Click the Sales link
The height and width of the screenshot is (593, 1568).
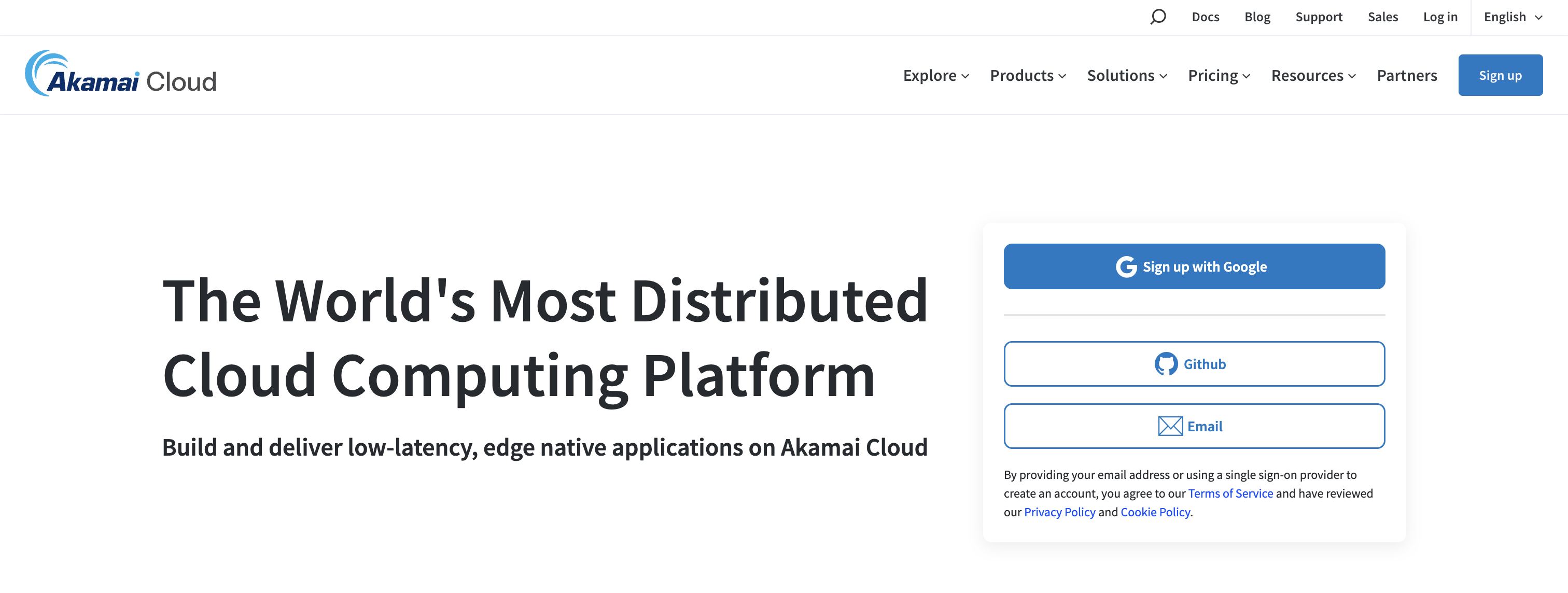[x=1382, y=17]
